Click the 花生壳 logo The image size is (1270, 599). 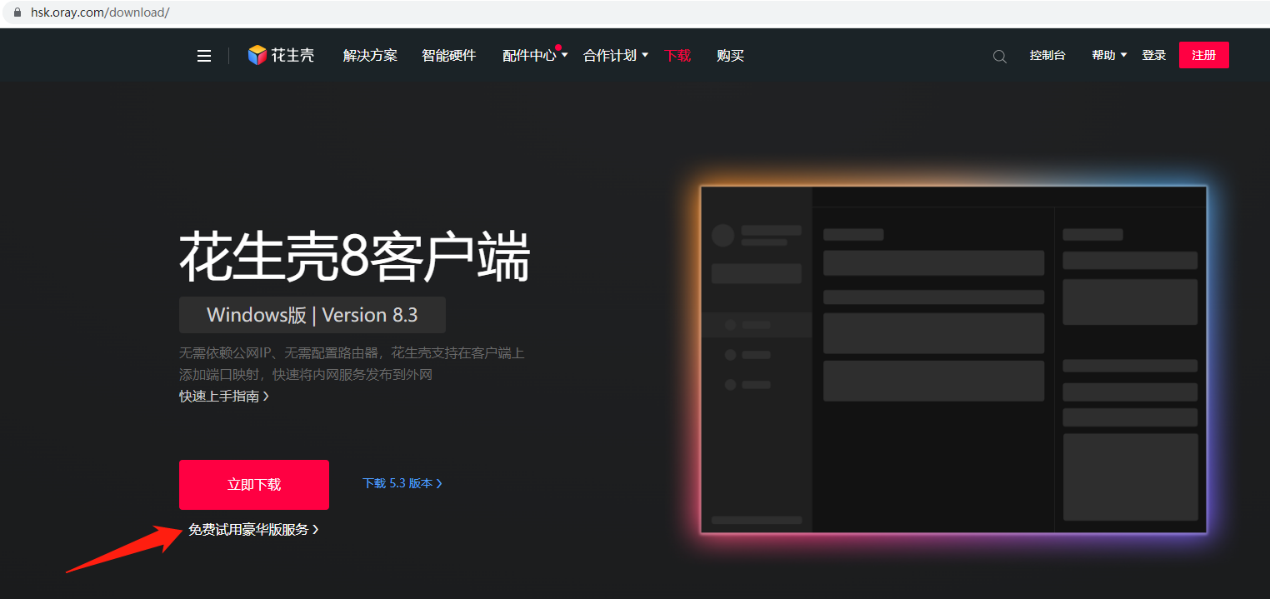pos(281,56)
